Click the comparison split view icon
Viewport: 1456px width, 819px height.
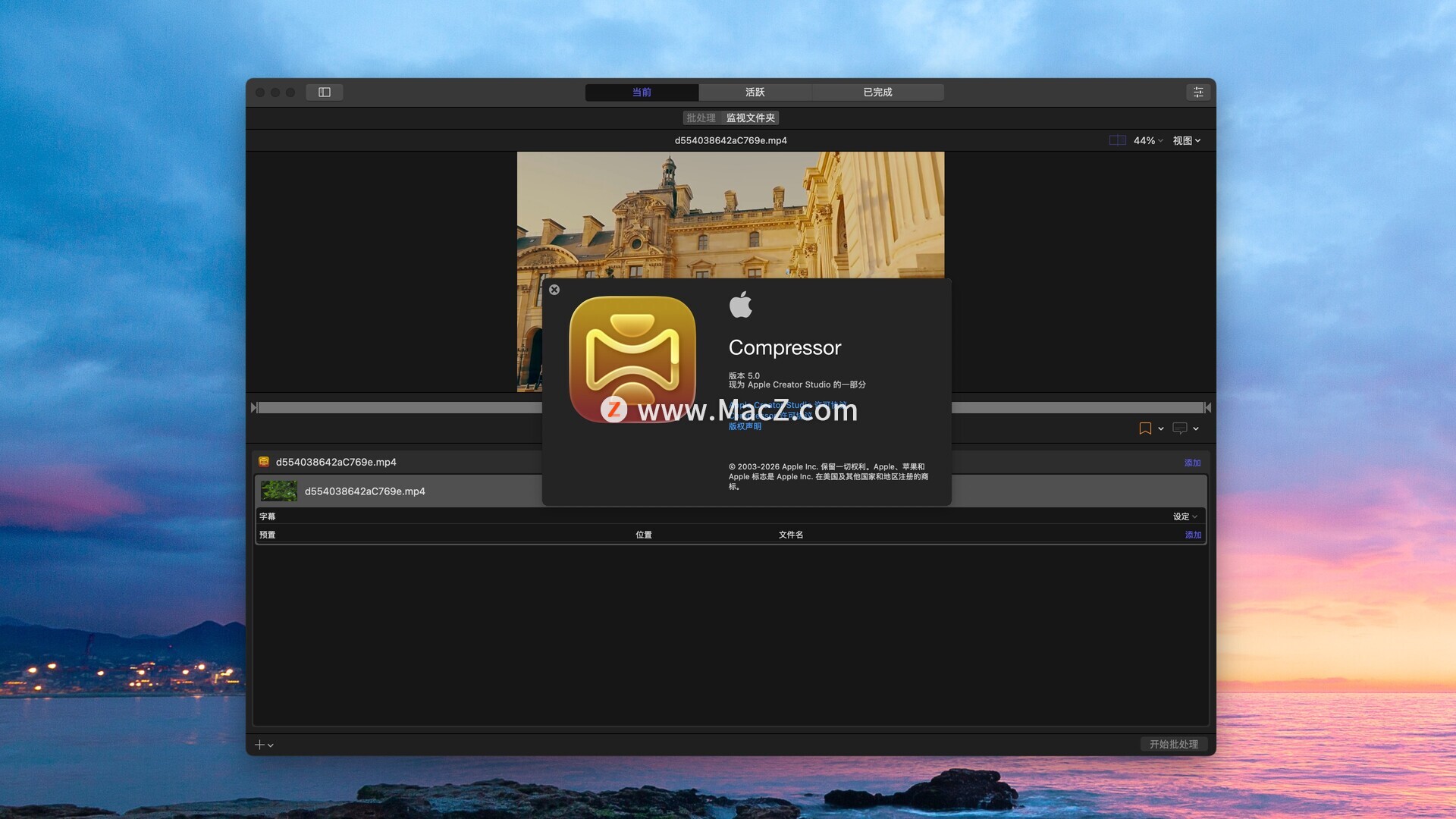point(1117,140)
